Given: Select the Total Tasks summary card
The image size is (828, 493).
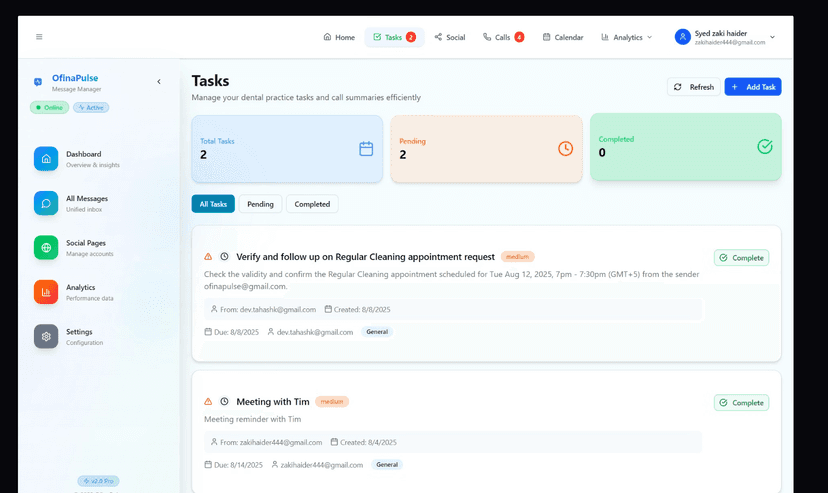Looking at the screenshot, I should [287, 149].
